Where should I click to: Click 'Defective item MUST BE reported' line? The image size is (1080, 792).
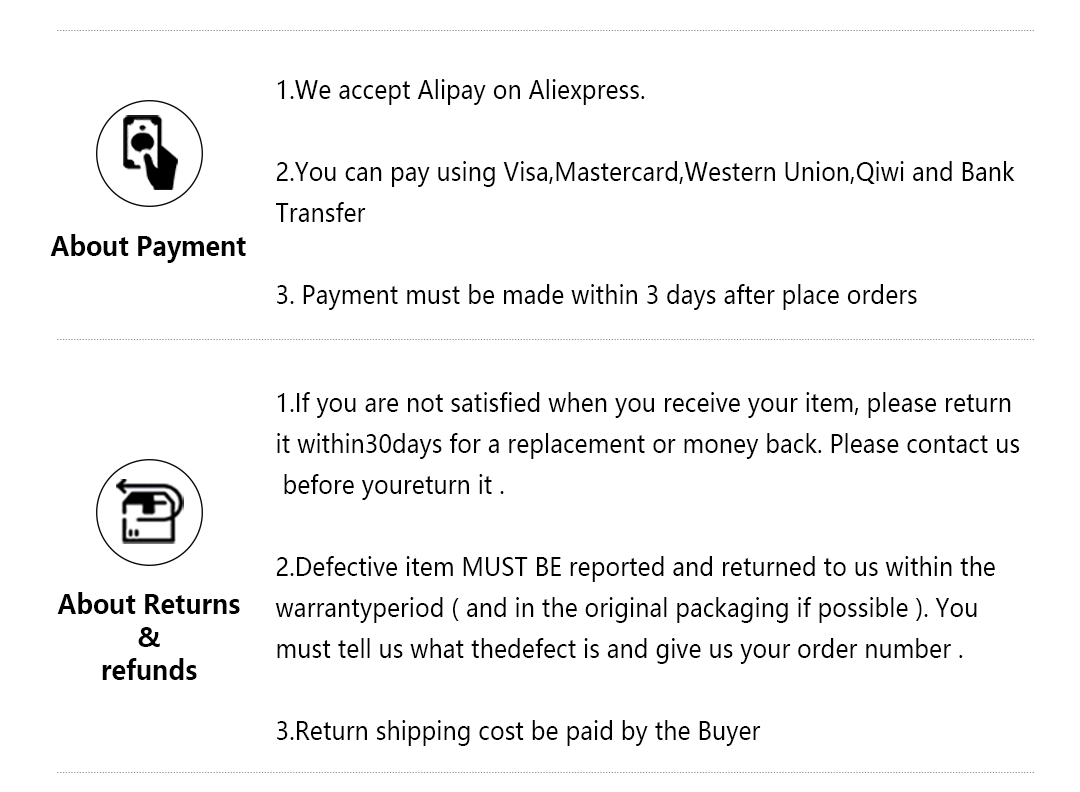[635, 567]
